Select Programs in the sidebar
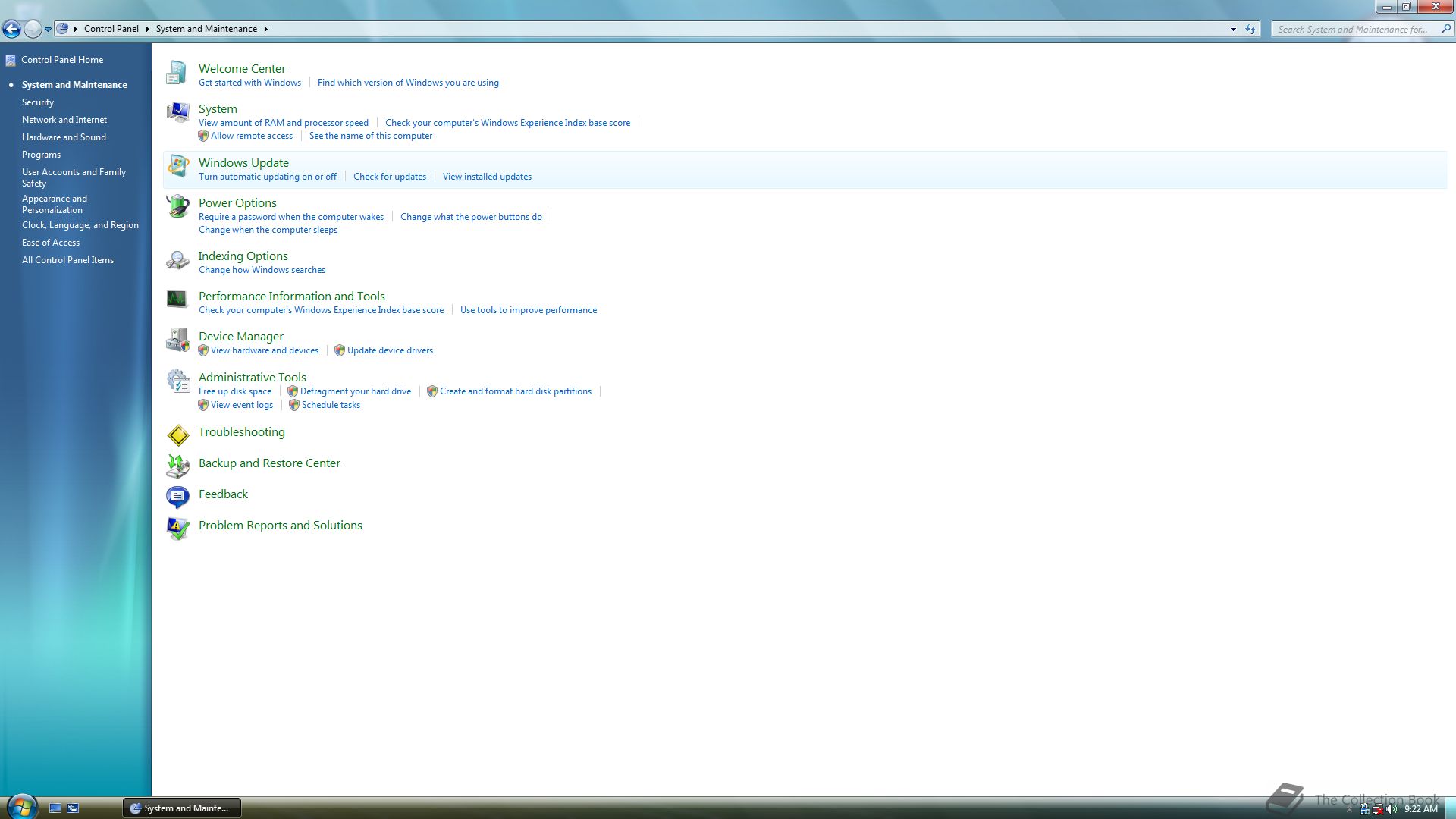 [41, 155]
